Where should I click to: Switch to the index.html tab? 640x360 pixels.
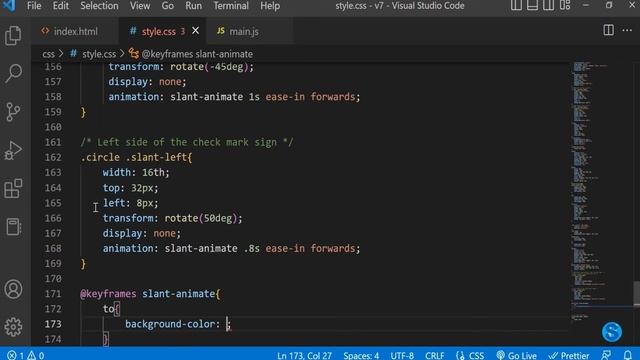(x=76, y=31)
